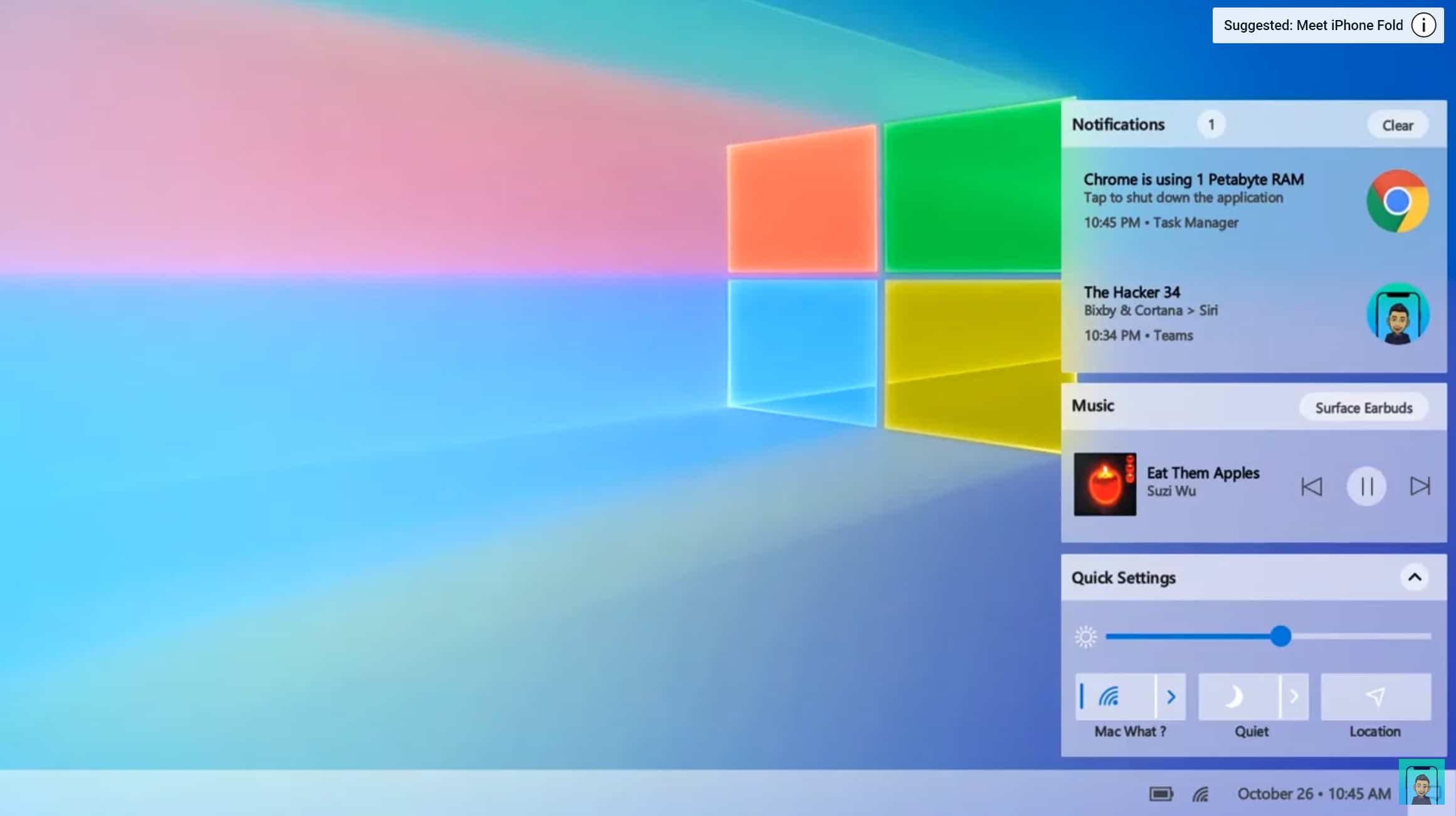Toggle the Location tile
The width and height of the screenshot is (1456, 816).
pos(1376,696)
